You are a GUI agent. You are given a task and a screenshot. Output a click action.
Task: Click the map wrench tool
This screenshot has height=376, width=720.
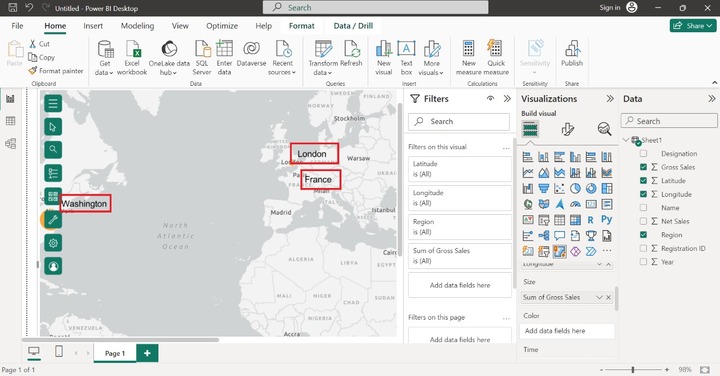[x=53, y=219]
